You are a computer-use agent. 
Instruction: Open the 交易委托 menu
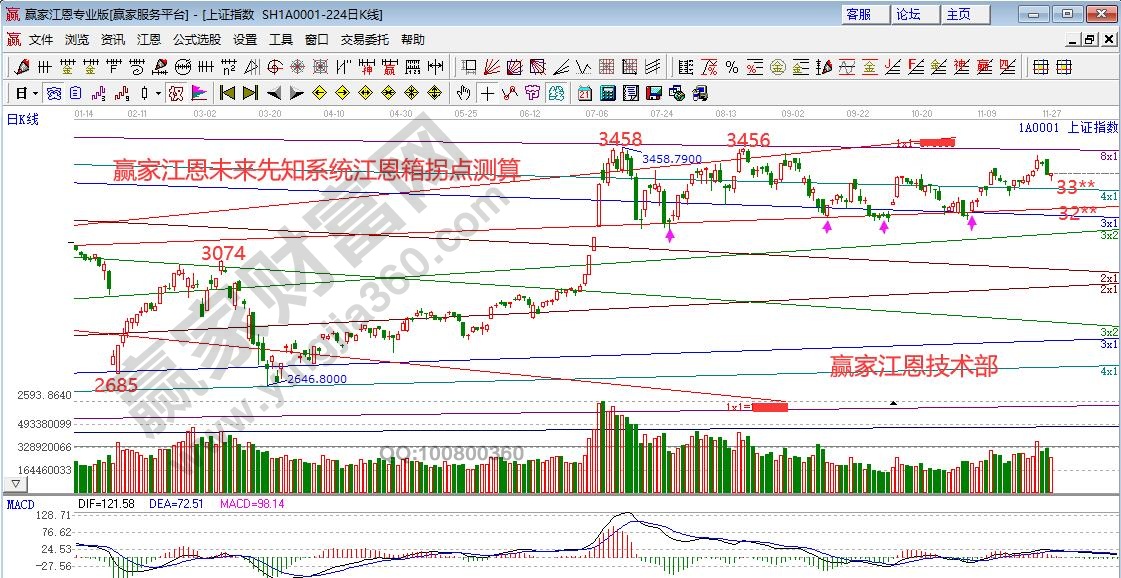(365, 40)
